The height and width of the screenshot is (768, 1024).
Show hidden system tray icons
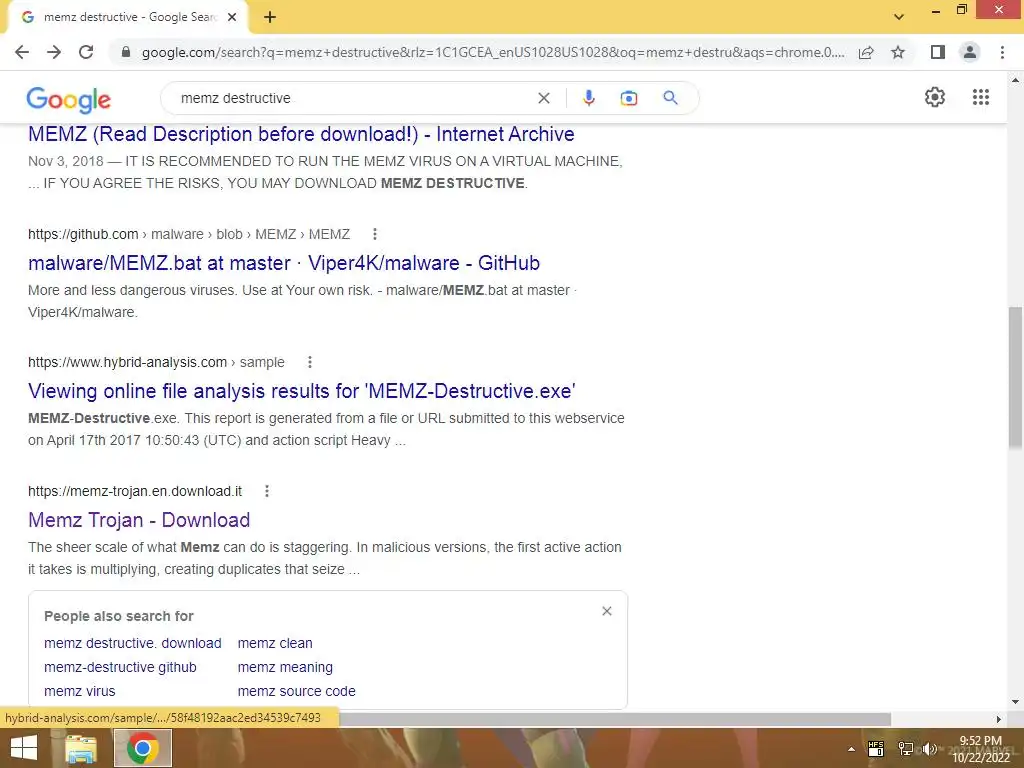[851, 749]
